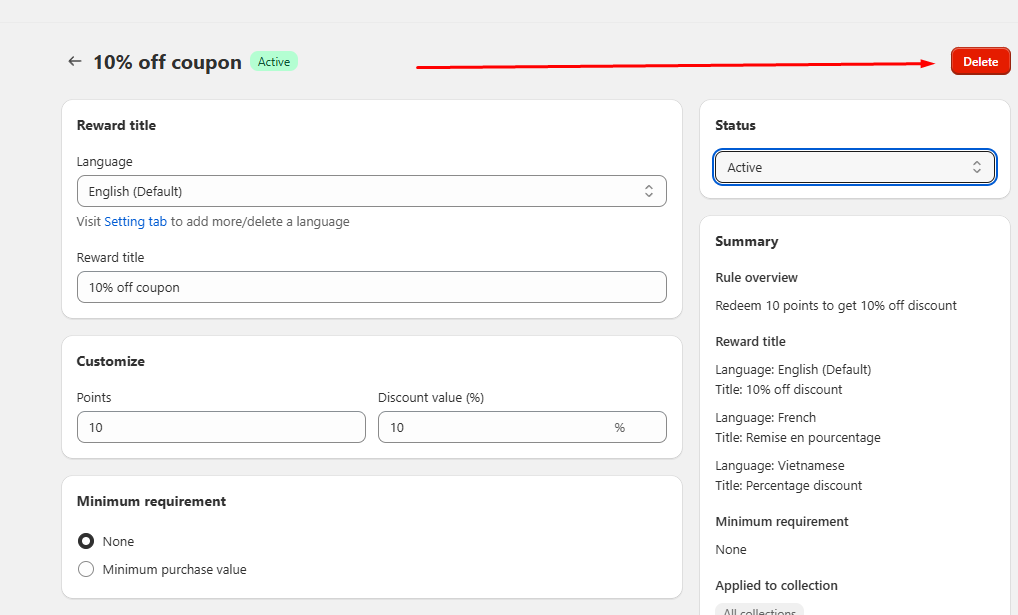Choose the Minimum purchase value radio option
1018x615 pixels.
click(x=86, y=570)
